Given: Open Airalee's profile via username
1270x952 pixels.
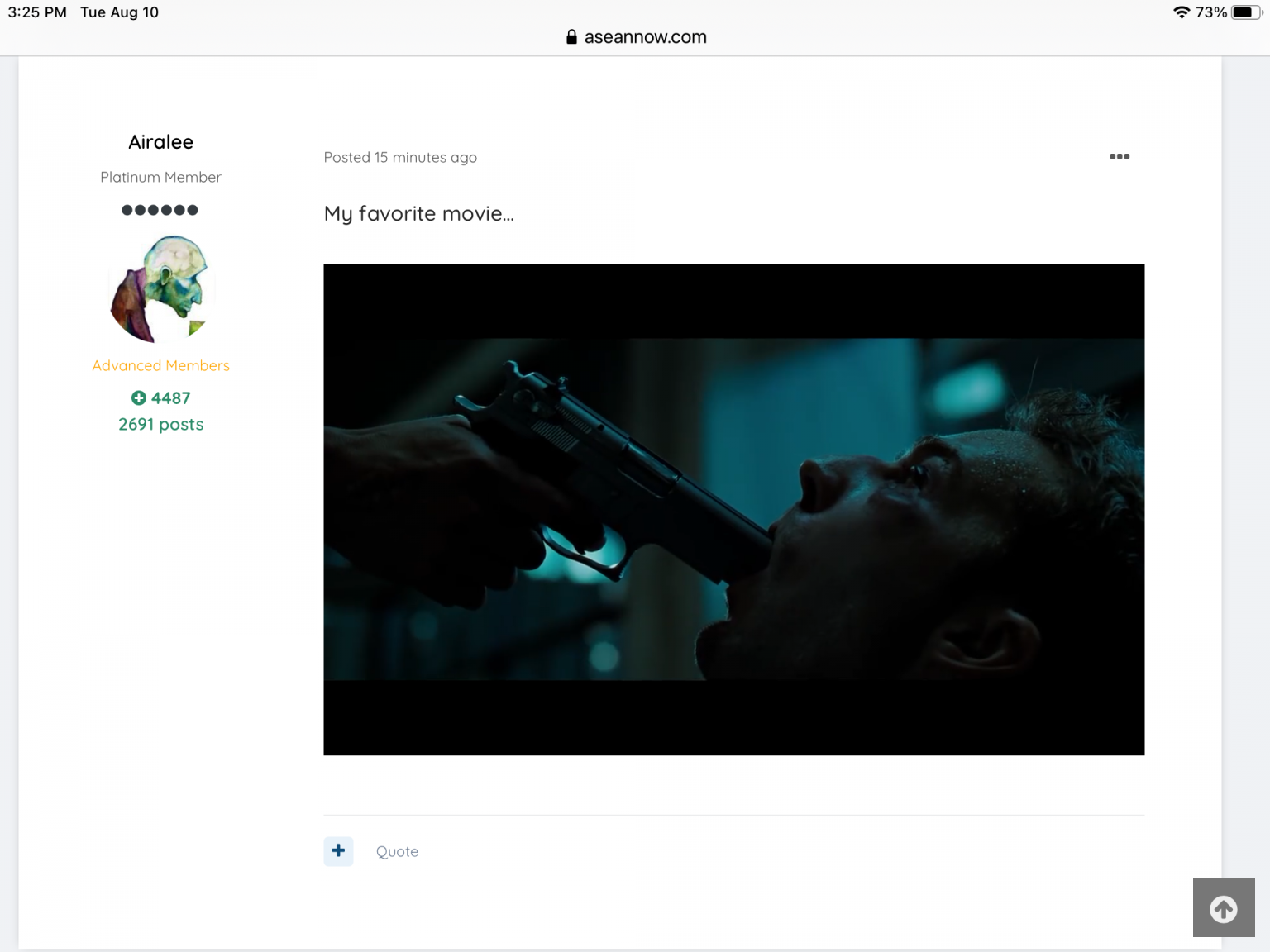Looking at the screenshot, I should point(160,142).
